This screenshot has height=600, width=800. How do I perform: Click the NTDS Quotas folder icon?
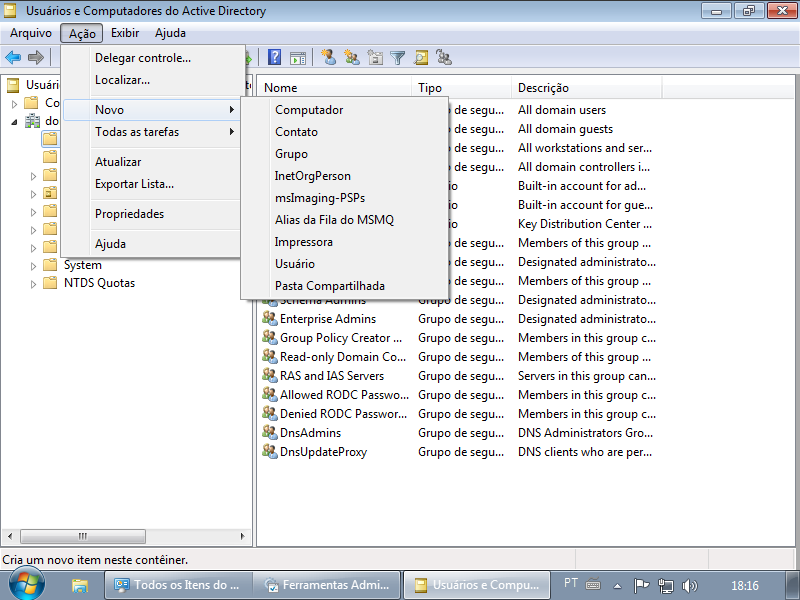pos(50,283)
